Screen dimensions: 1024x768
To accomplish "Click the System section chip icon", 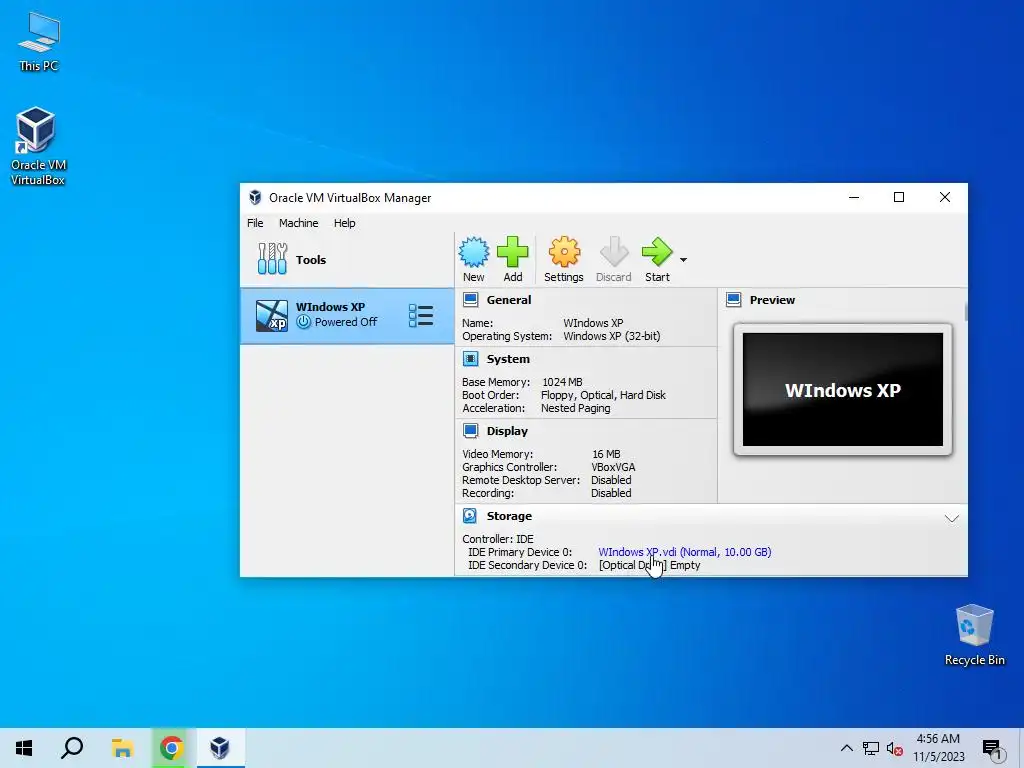I will coord(470,359).
